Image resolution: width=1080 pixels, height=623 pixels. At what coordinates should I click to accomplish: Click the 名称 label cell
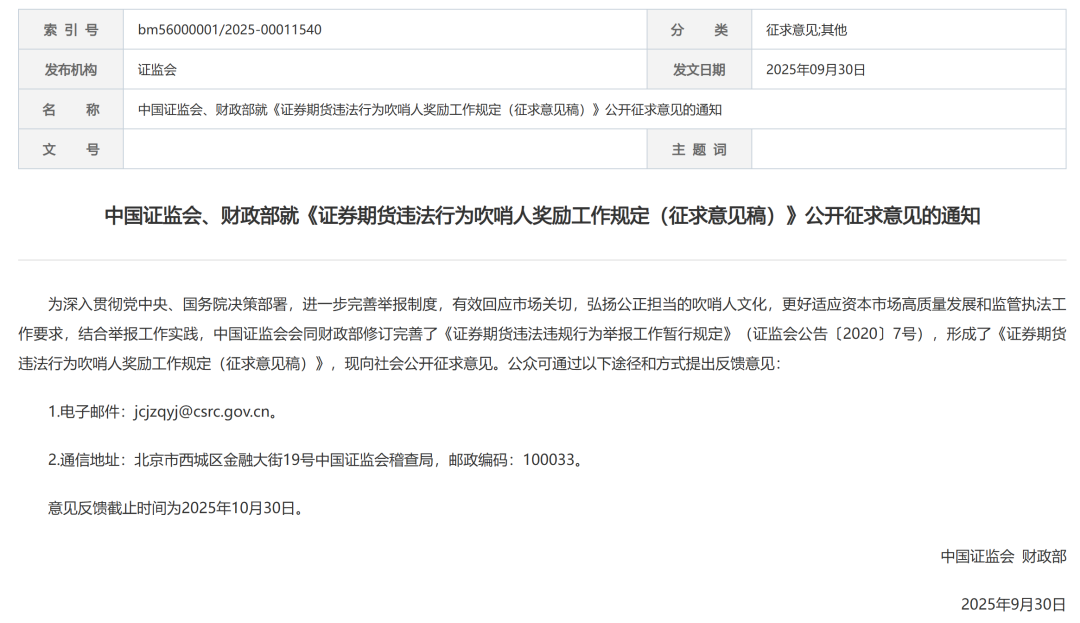(x=71, y=109)
